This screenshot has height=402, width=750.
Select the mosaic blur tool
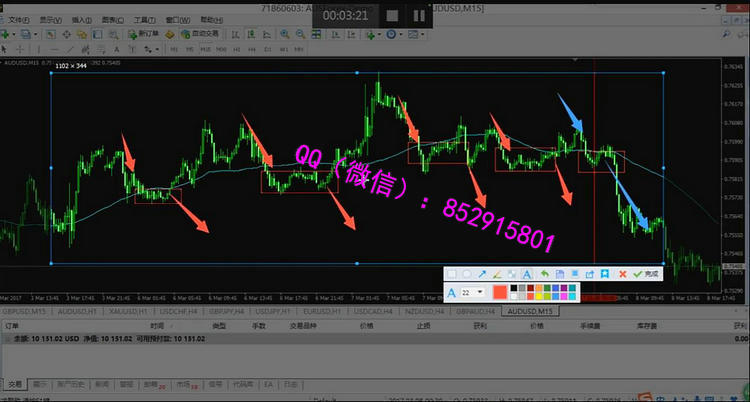coord(512,273)
